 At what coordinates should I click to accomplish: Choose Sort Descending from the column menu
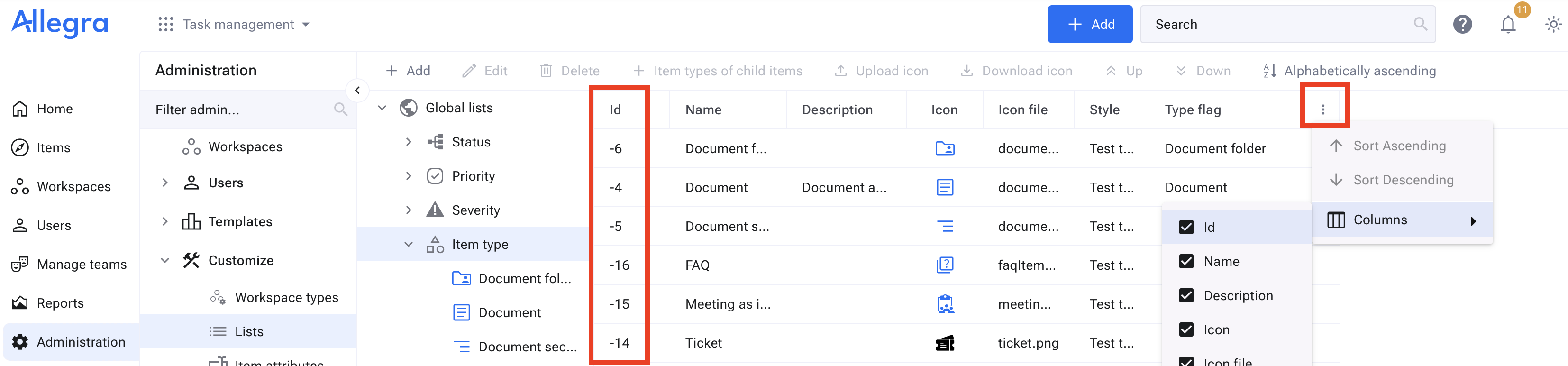tap(1402, 180)
